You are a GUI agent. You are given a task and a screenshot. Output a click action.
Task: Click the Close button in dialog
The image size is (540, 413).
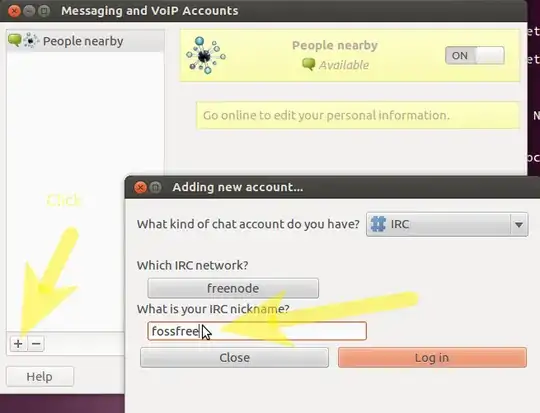tap(235, 358)
